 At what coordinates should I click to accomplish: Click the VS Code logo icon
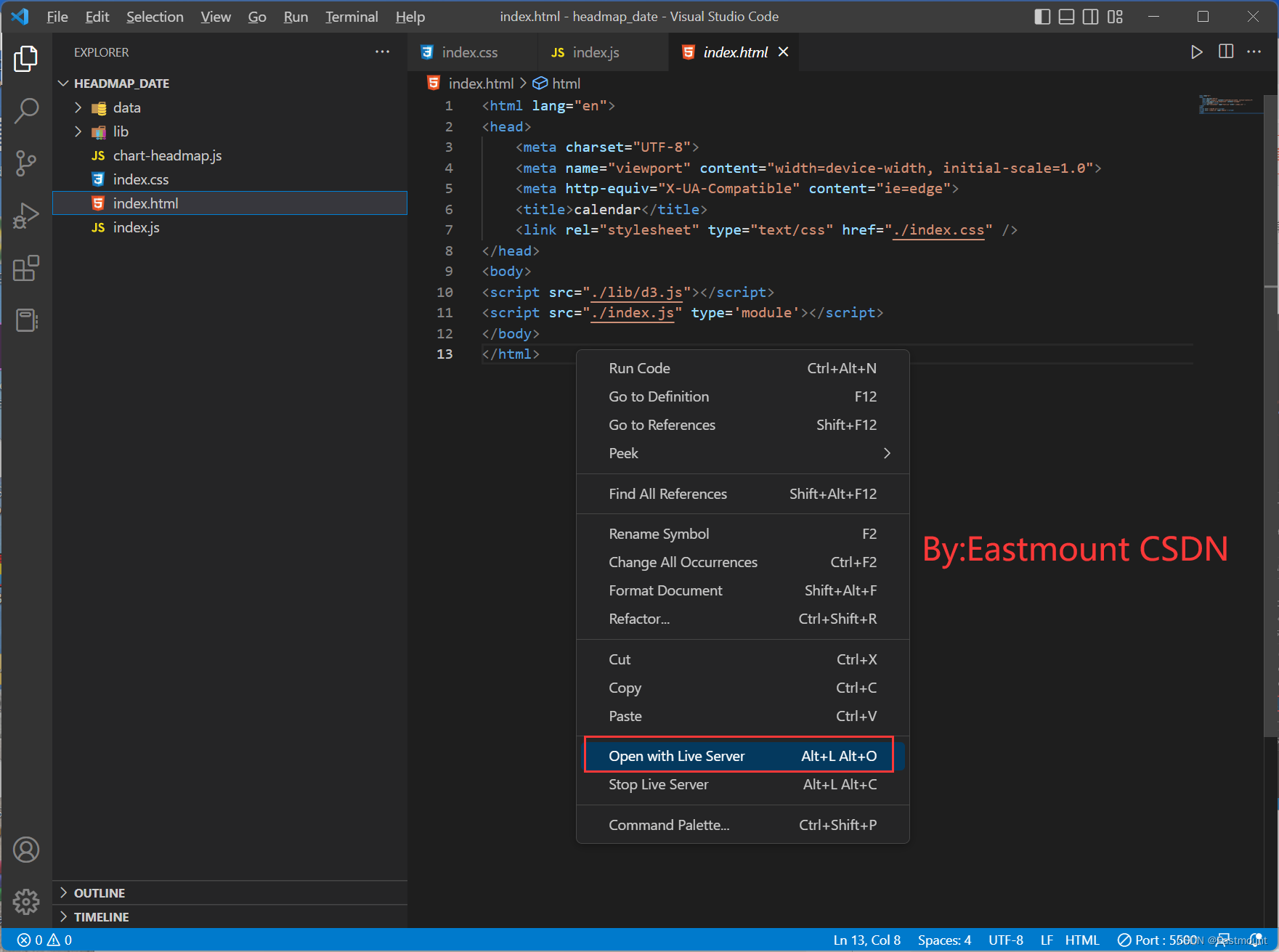20,17
